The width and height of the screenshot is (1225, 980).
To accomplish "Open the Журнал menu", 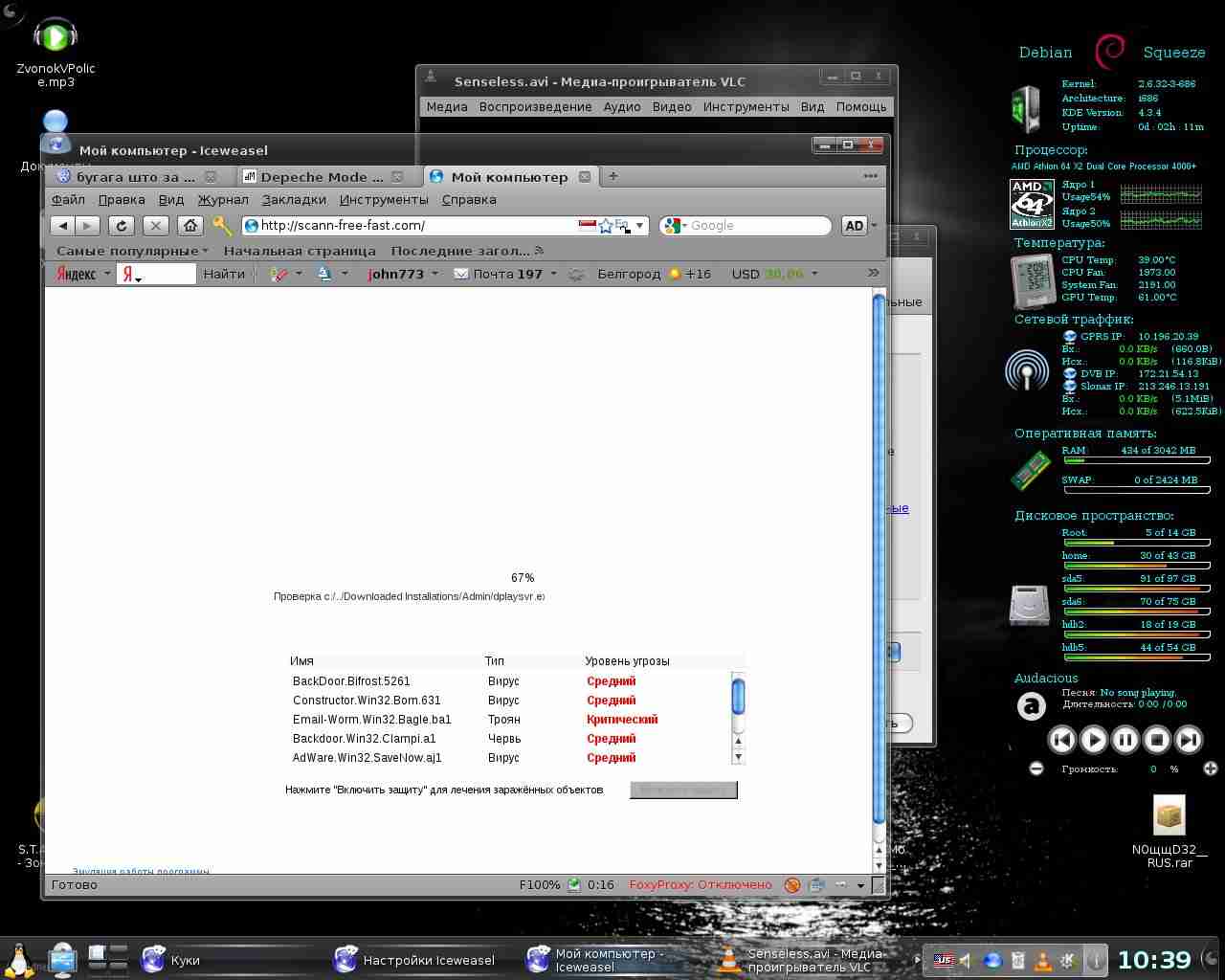I will click(223, 200).
